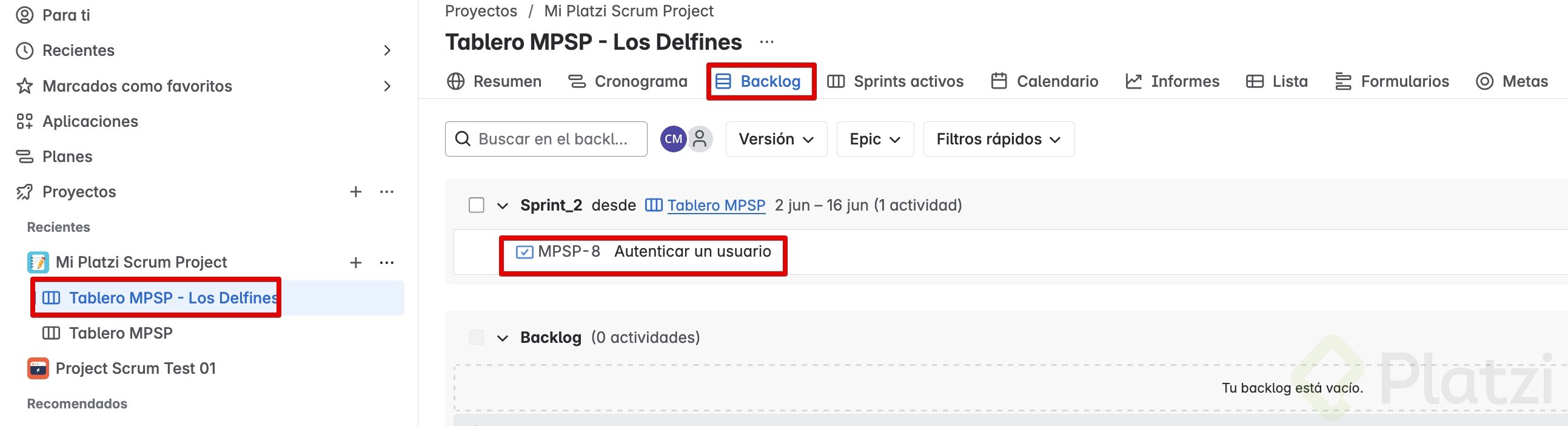Collapse the Backlog section chevron

pos(502,338)
